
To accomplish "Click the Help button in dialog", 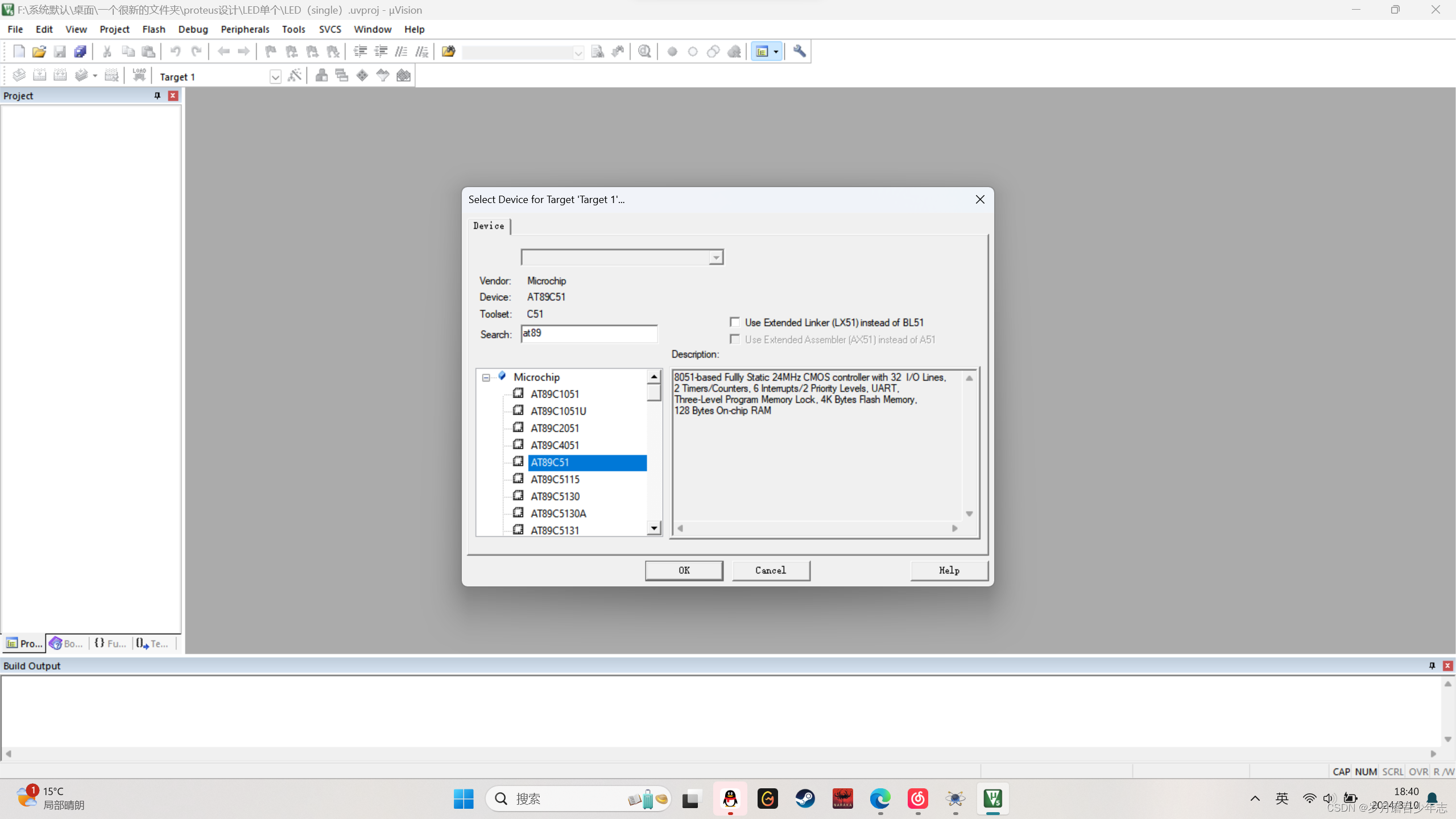I will point(949,570).
